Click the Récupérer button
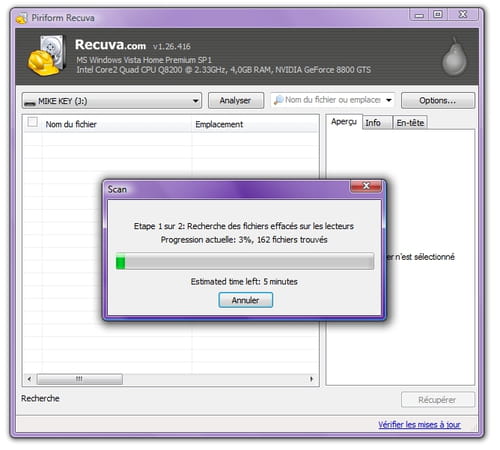Image resolution: width=500 pixels, height=450 pixels. point(438,400)
